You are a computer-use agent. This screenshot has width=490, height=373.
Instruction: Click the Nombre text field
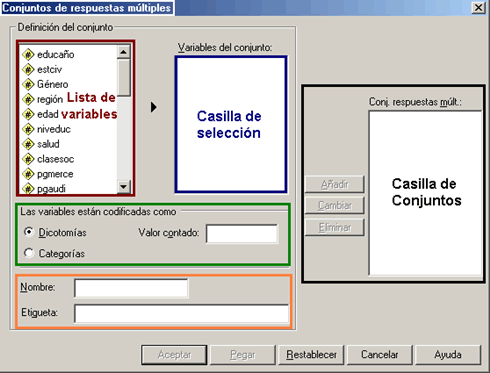click(x=131, y=288)
